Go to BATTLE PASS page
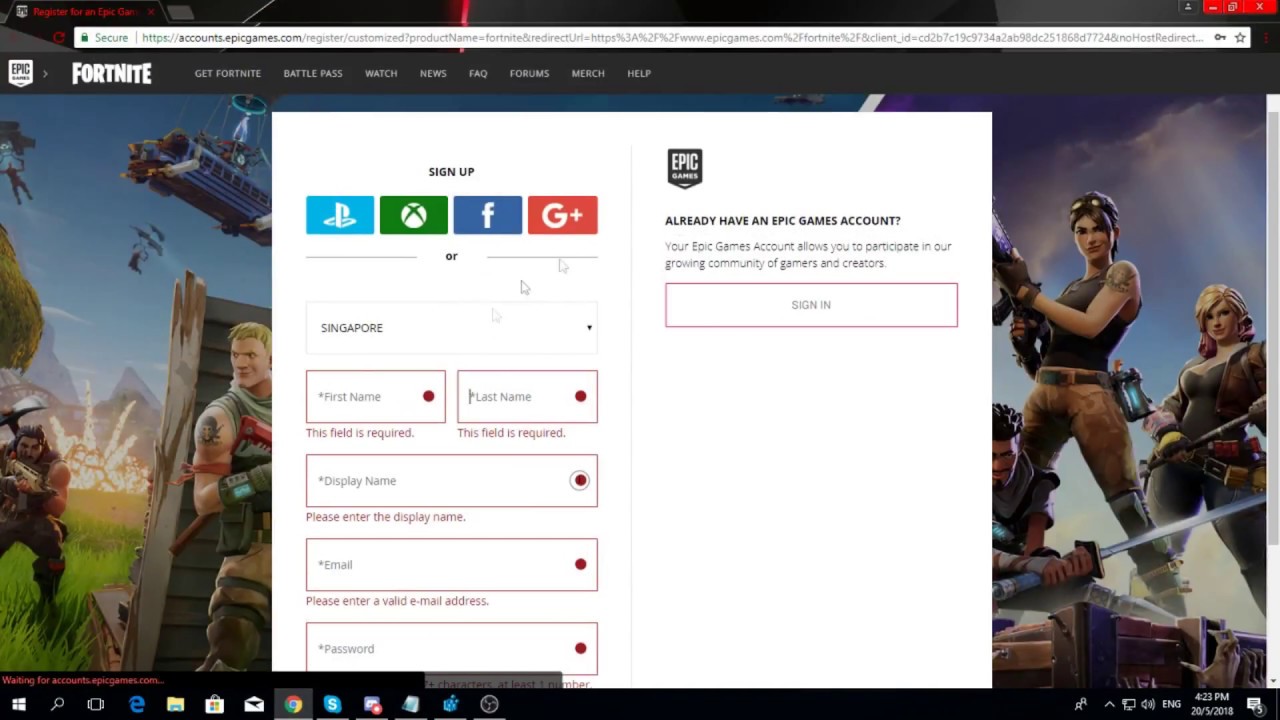This screenshot has width=1280, height=720. point(313,73)
